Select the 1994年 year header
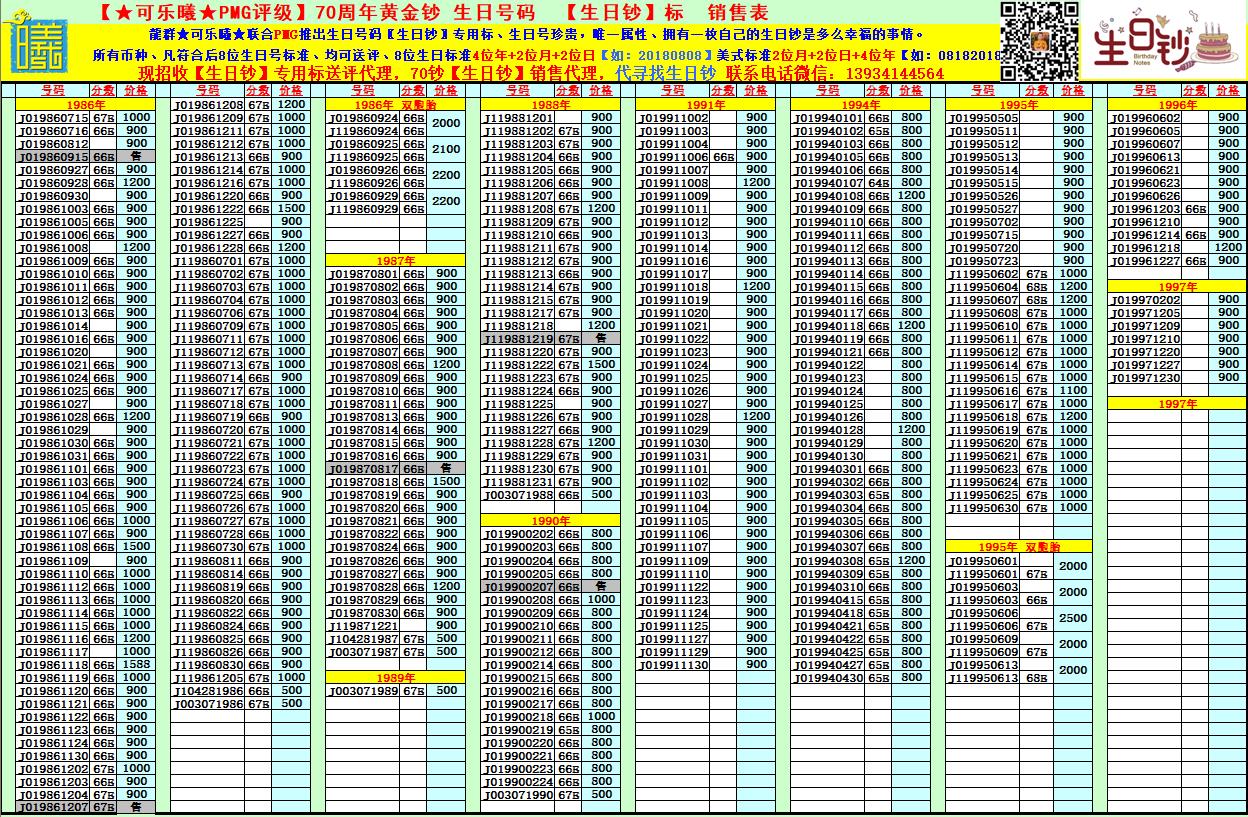Viewport: 1248px width, 817px height. pyautogui.click(x=861, y=105)
